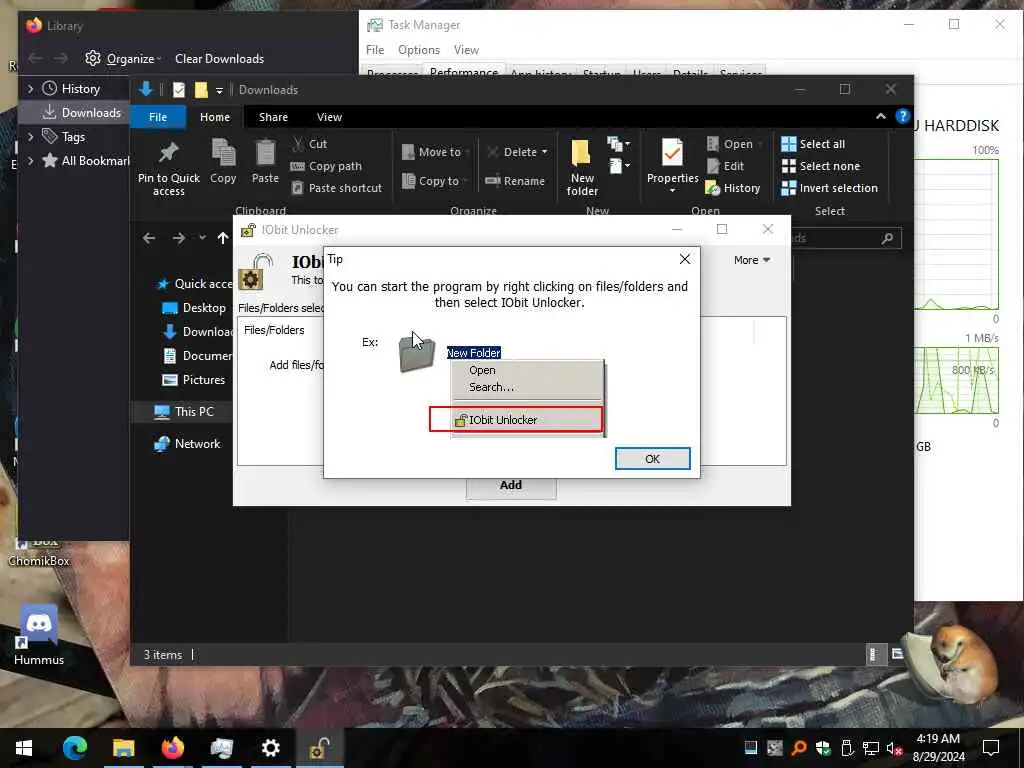This screenshot has width=1024, height=768.
Task: Open the File menu in Task Manager
Action: tap(375, 50)
